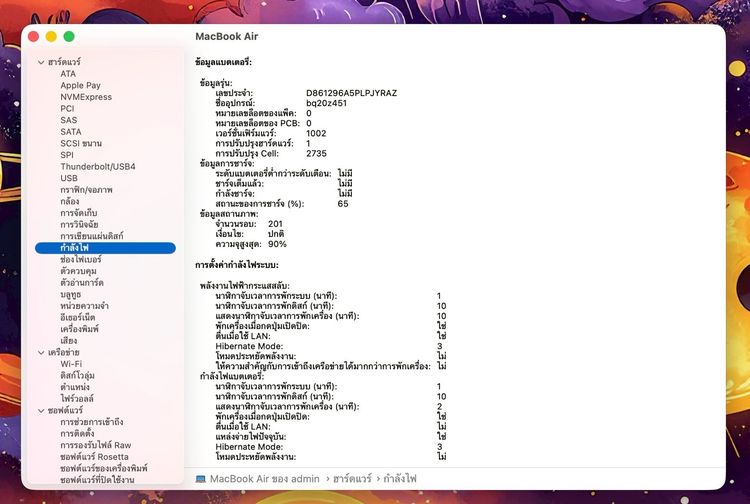Zoom window with green button

69,36
